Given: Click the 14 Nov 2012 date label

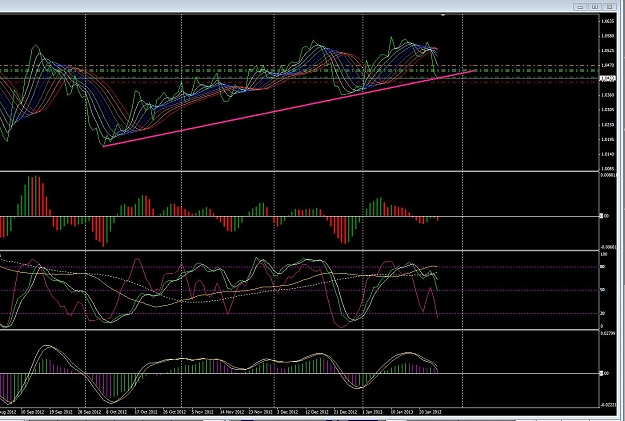Looking at the screenshot, I should coord(232,412).
